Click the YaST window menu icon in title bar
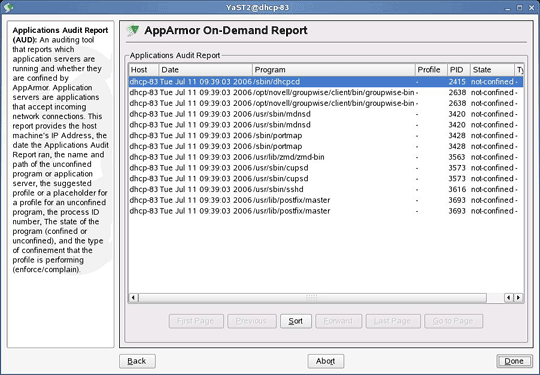Image resolution: width=540 pixels, height=375 pixels. coord(8,7)
